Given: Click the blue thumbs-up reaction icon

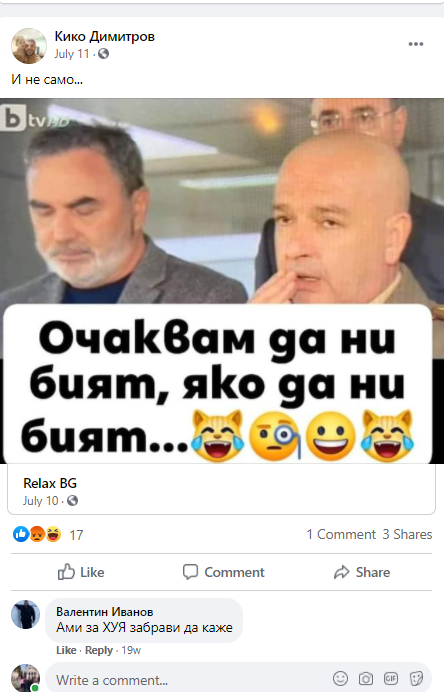Looking at the screenshot, I should click(20, 534).
